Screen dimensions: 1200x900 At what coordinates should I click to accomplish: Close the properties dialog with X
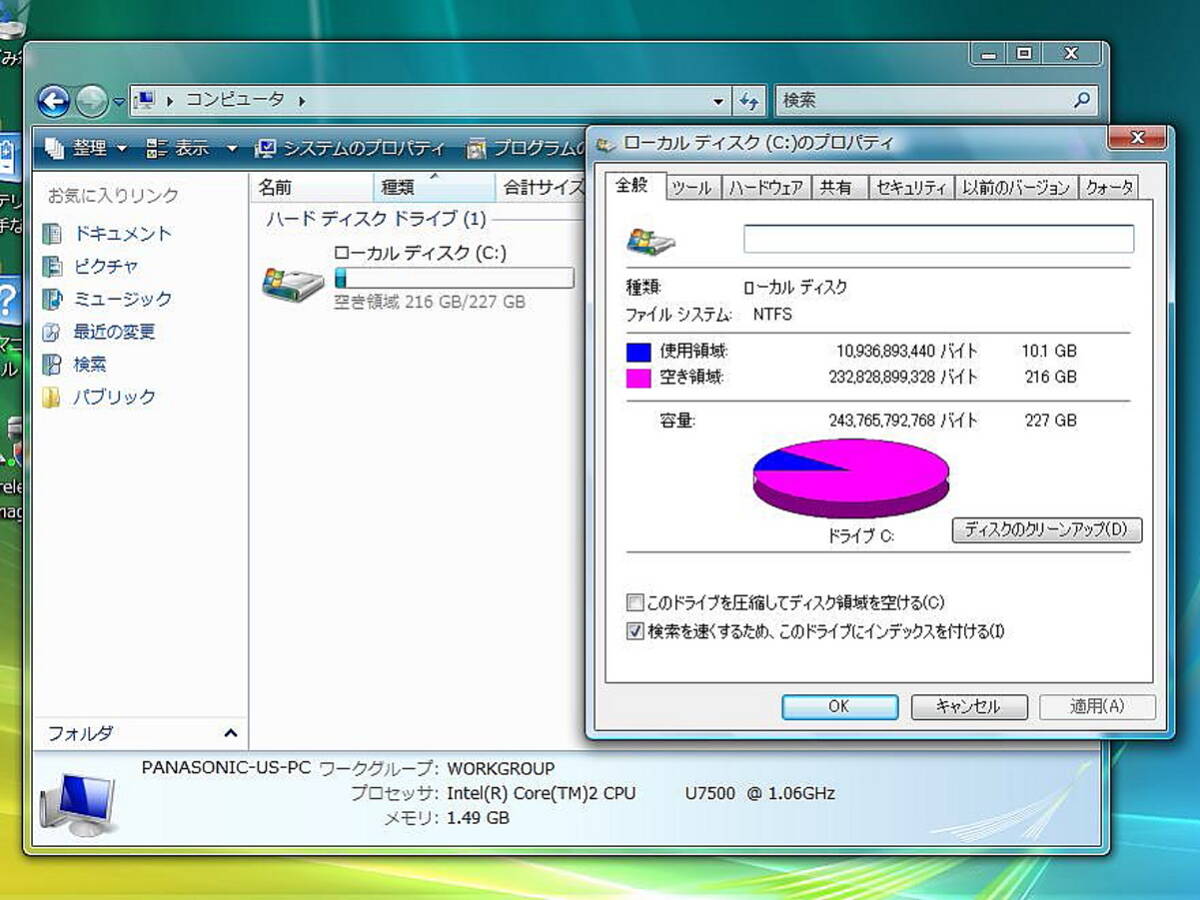tap(1136, 138)
